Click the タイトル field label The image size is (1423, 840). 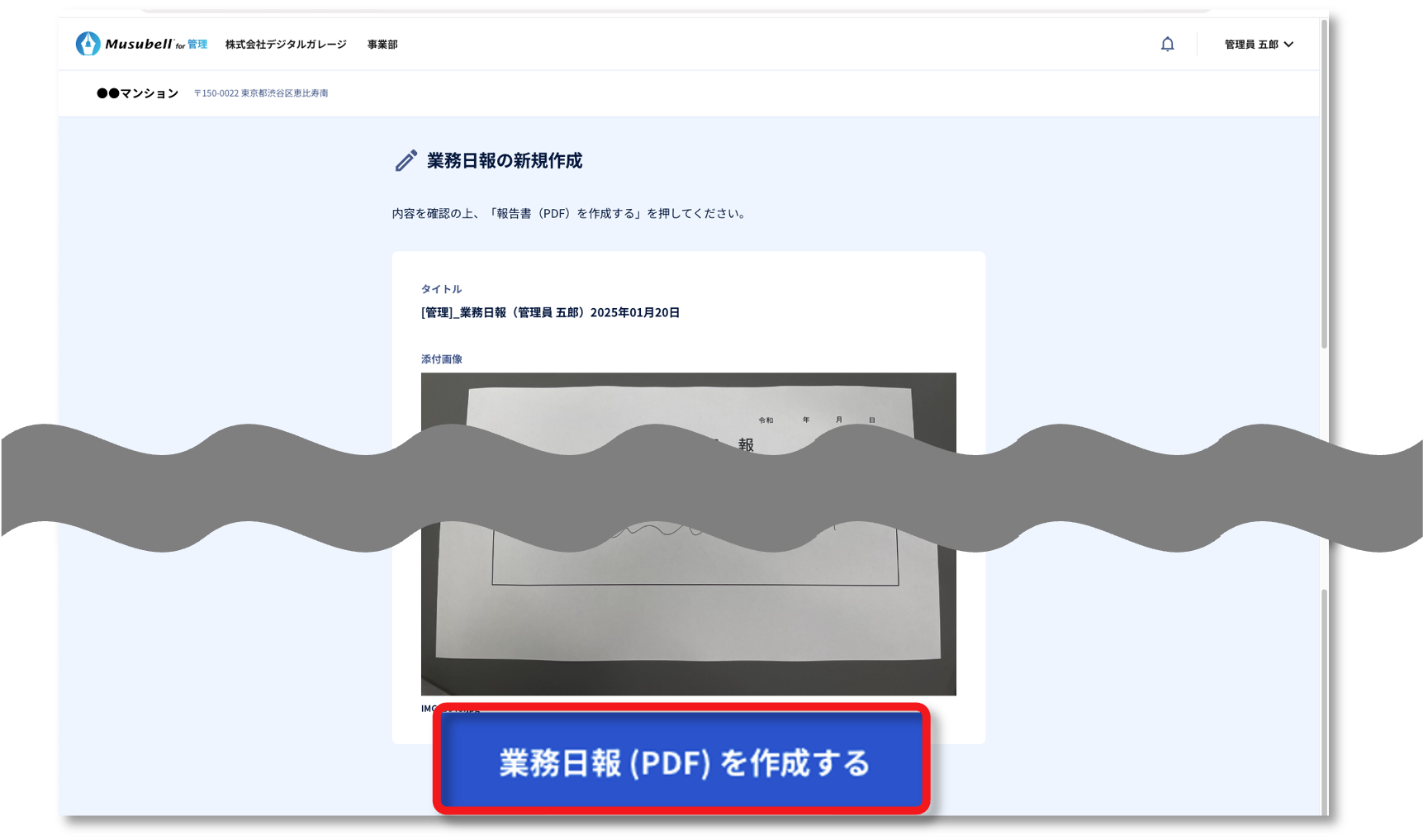pyautogui.click(x=441, y=289)
